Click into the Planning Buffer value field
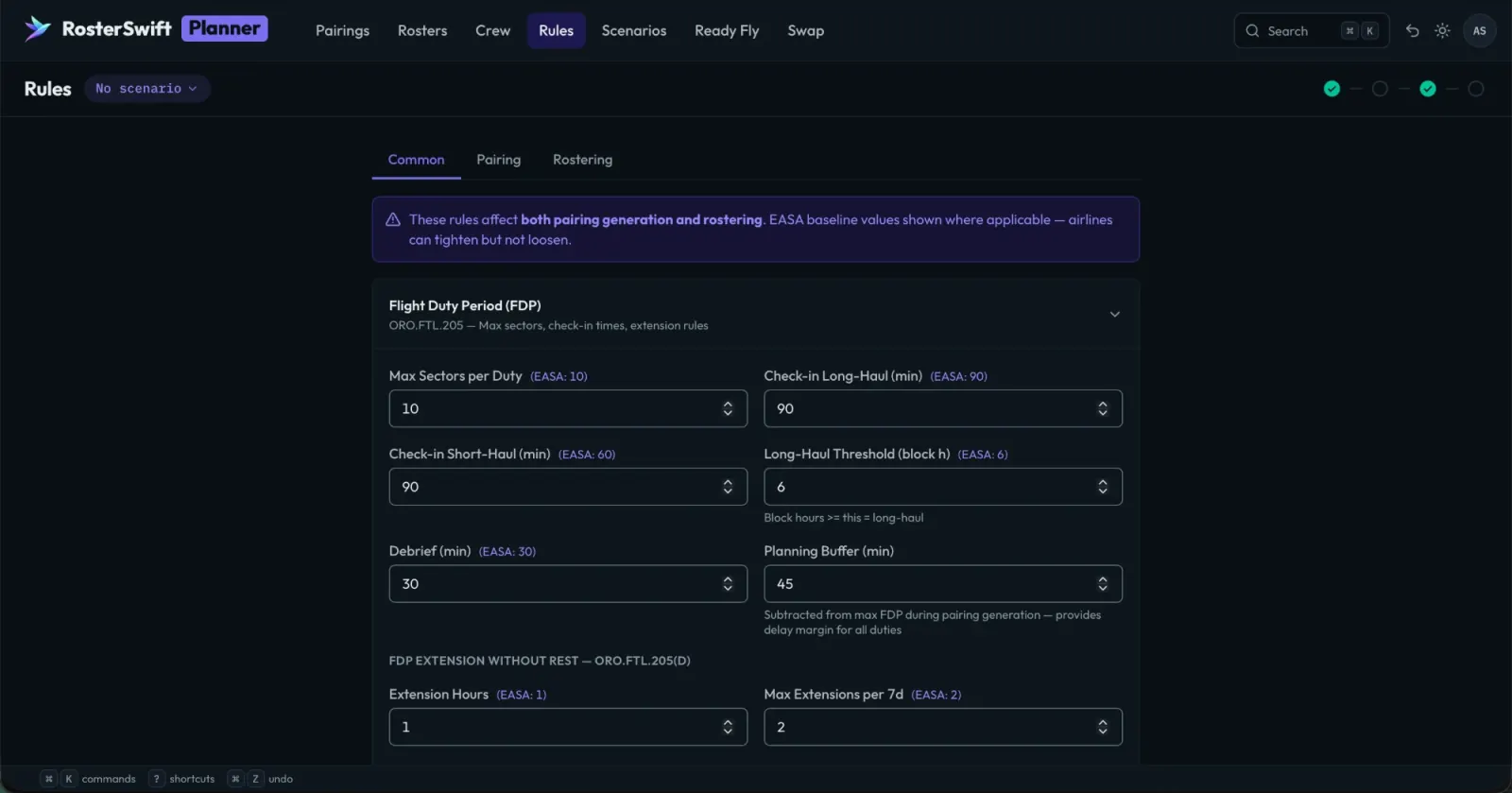This screenshot has width=1512, height=793. click(943, 584)
